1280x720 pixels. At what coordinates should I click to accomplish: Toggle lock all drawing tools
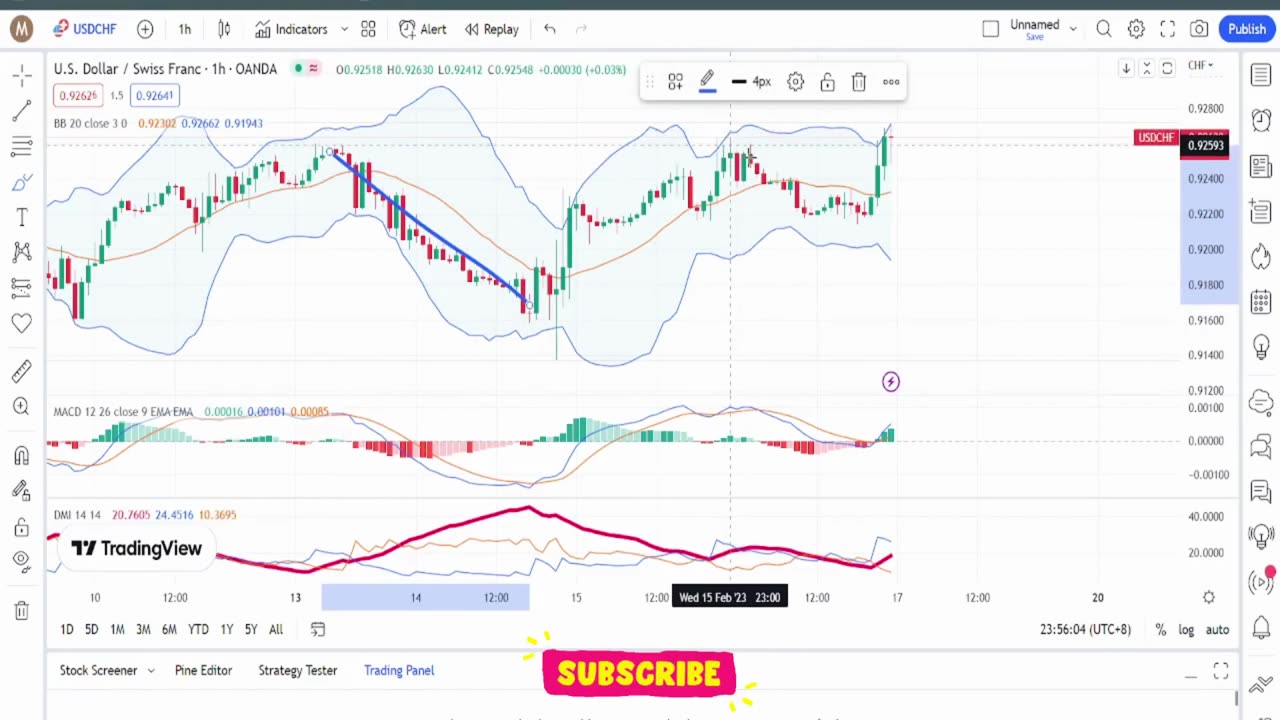click(x=21, y=527)
